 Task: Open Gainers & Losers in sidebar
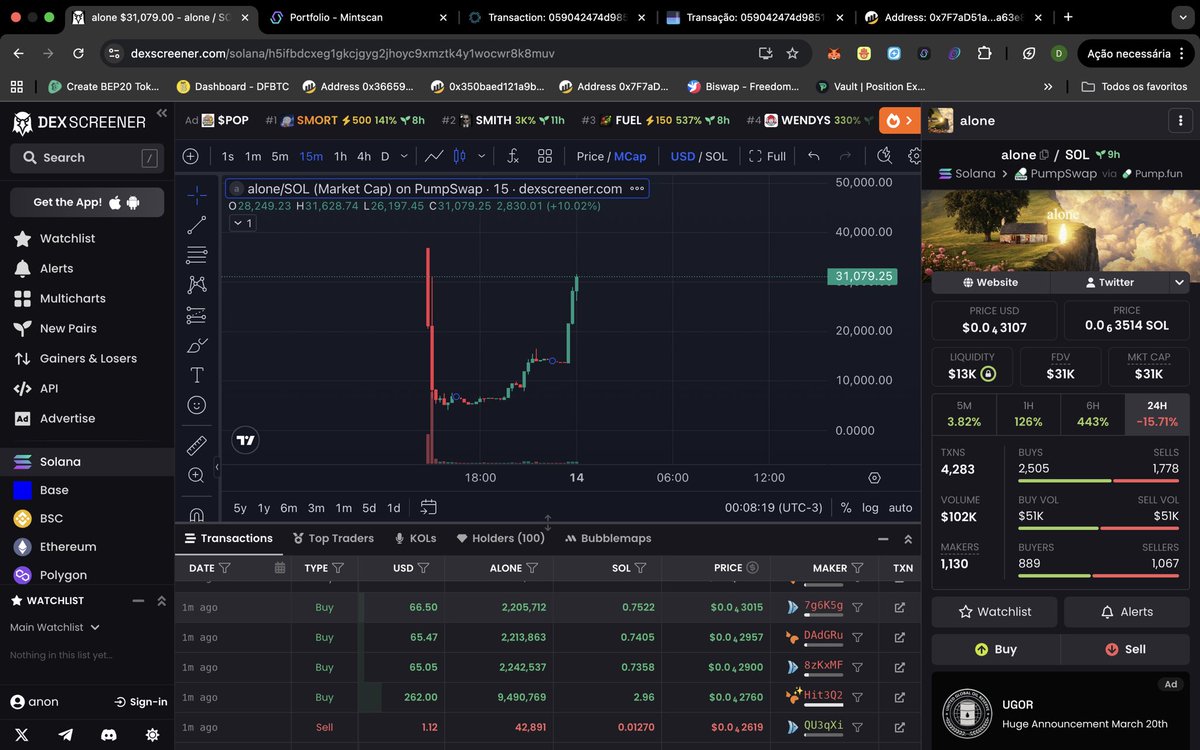pyautogui.click(x=88, y=358)
